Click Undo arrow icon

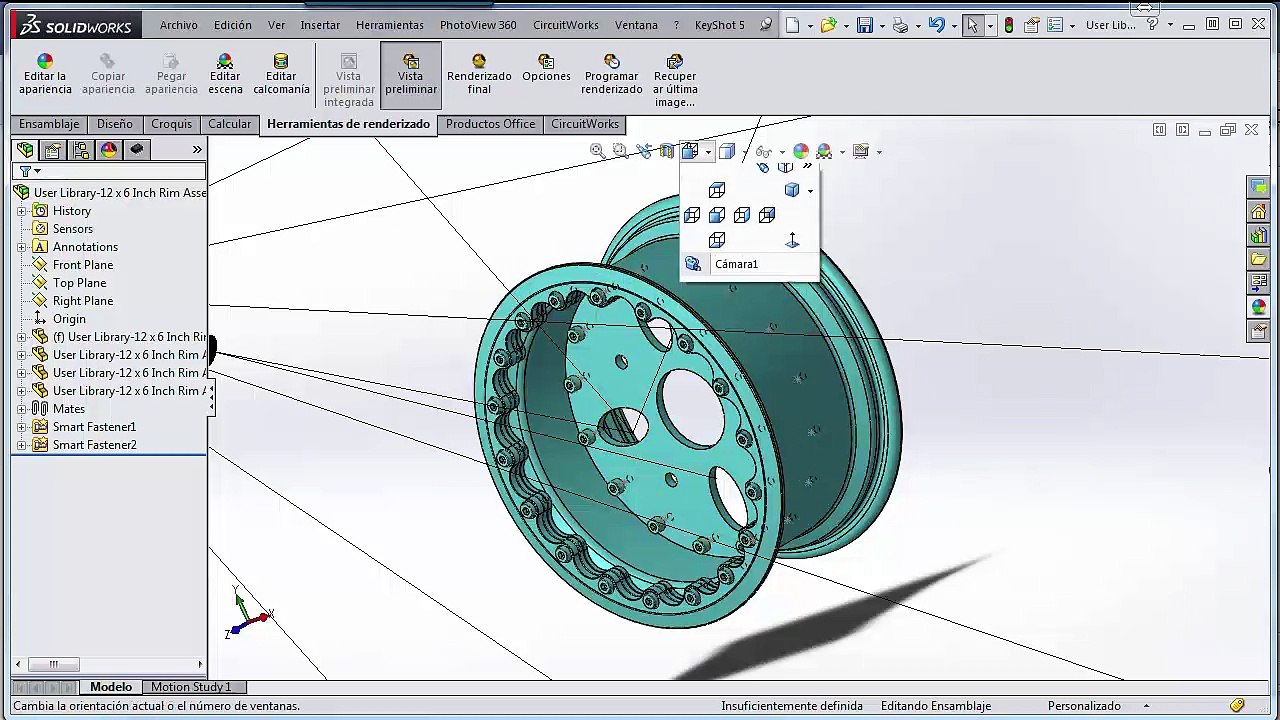point(936,25)
